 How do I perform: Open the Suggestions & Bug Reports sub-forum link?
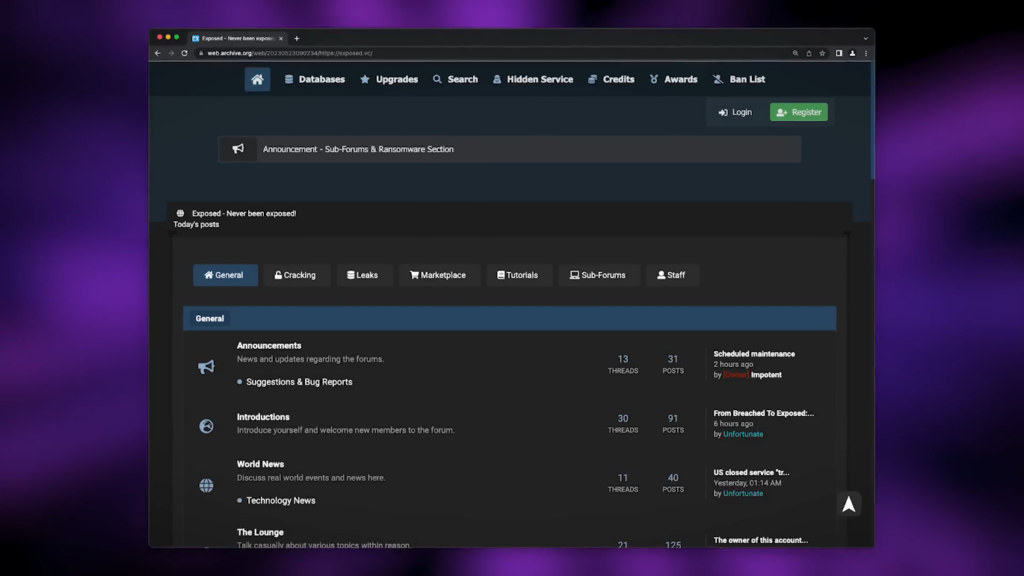[x=299, y=382]
